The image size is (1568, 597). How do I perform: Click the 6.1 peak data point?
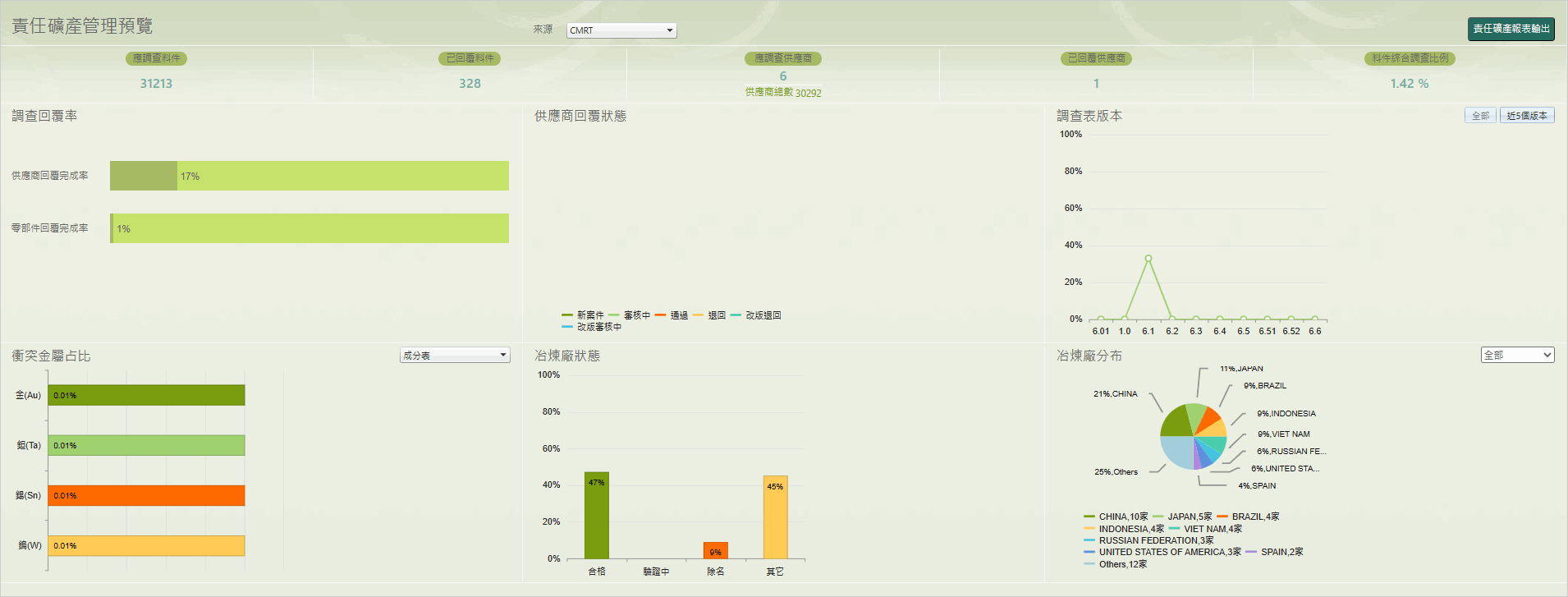click(x=1148, y=259)
